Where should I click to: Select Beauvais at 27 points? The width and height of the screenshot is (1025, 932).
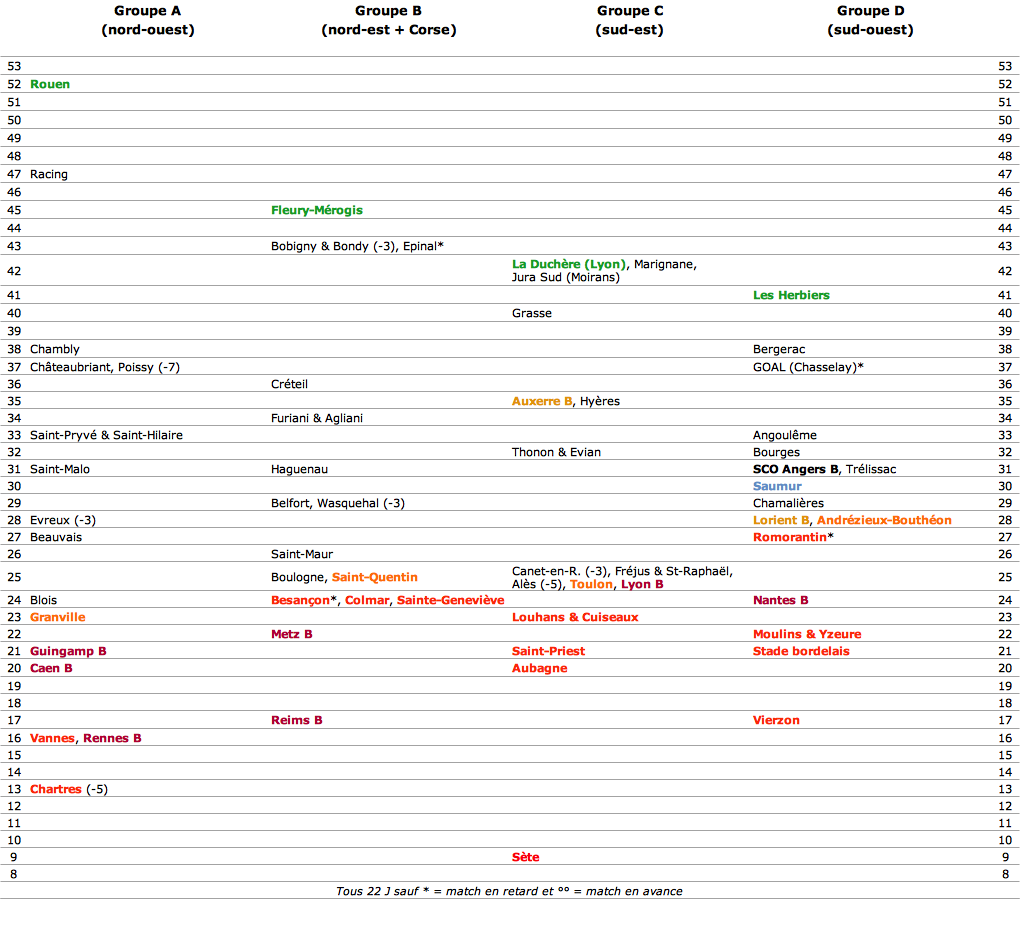(x=56, y=537)
